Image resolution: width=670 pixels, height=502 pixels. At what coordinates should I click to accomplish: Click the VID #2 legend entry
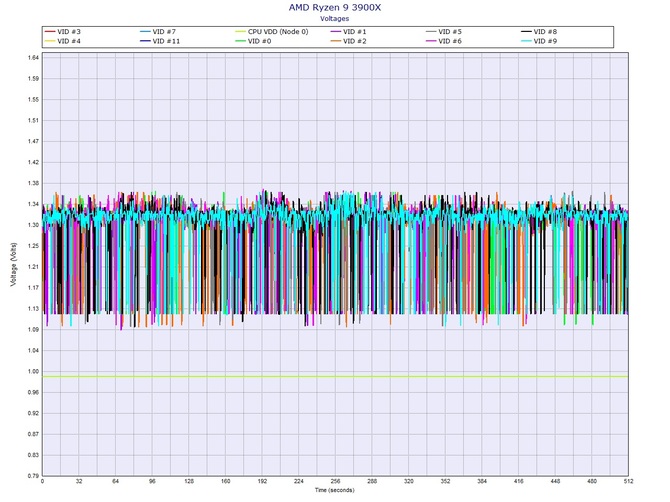coord(349,41)
